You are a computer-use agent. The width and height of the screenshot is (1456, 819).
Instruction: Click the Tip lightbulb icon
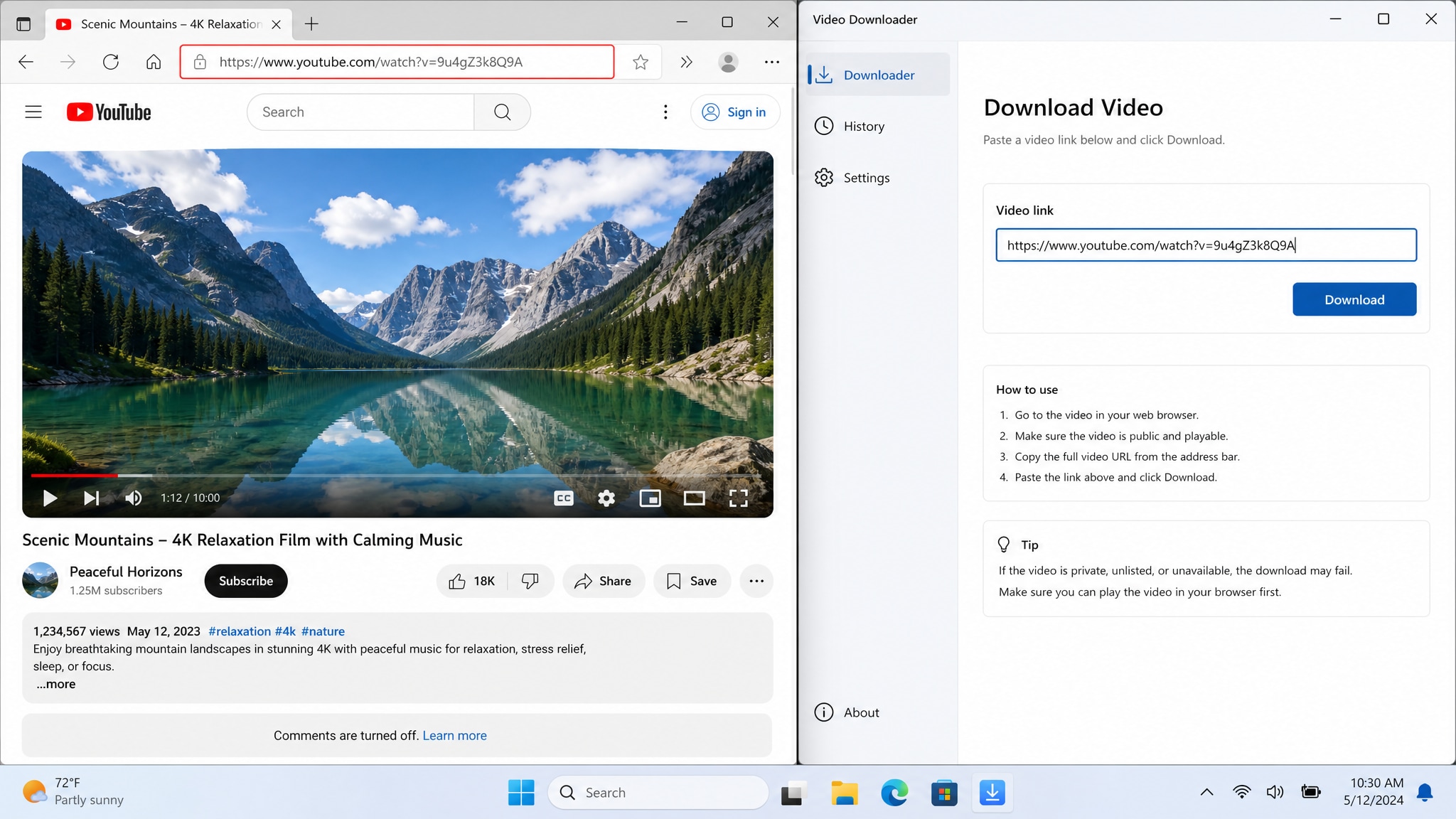(1004, 545)
